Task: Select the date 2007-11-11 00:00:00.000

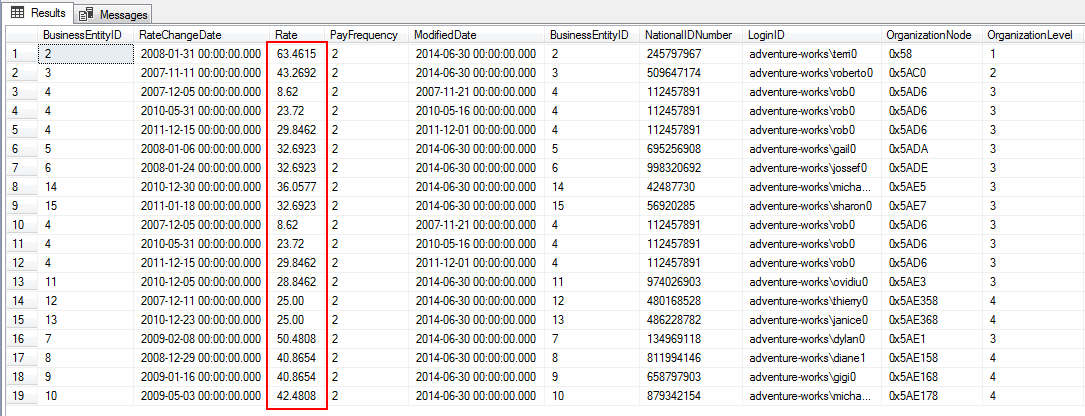Action: coord(201,72)
